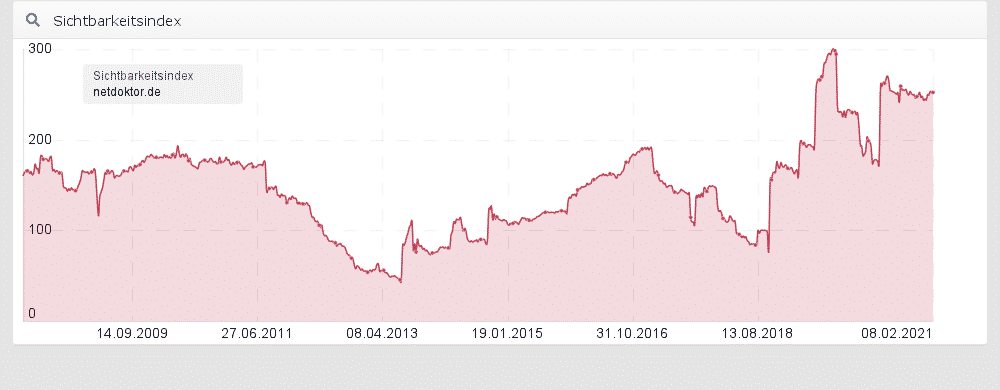
Task: Click the 0 y-axis value
Action: [32, 314]
